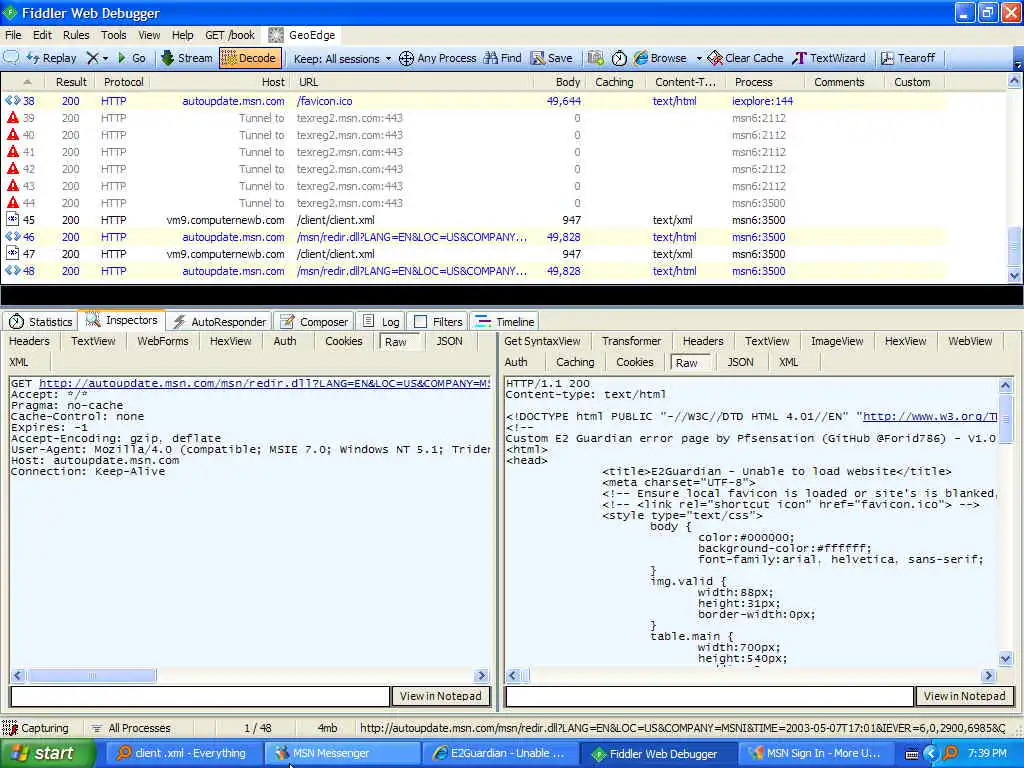Select session 45 client.xml row

point(472,220)
